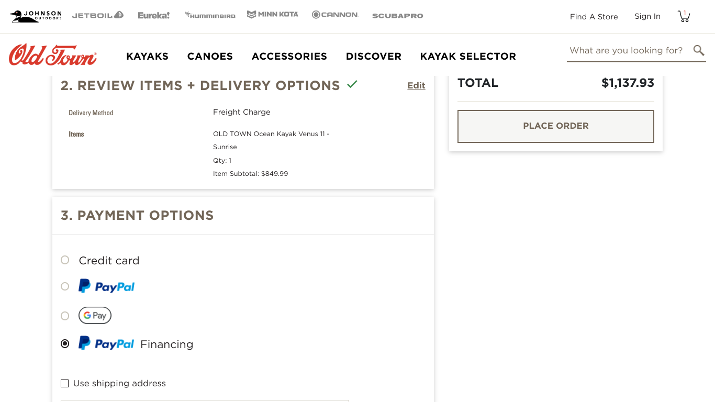The height and width of the screenshot is (402, 715).
Task: Click the PayPal logo option
Action: (x=107, y=286)
